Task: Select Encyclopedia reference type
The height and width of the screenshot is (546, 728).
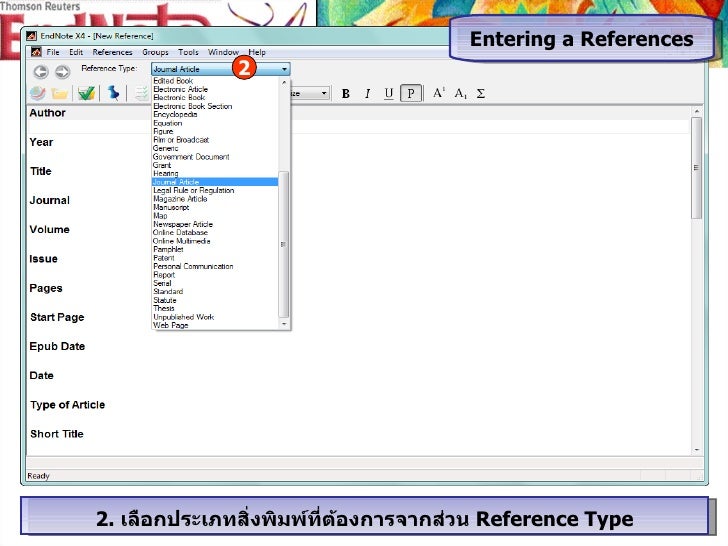Action: point(175,114)
